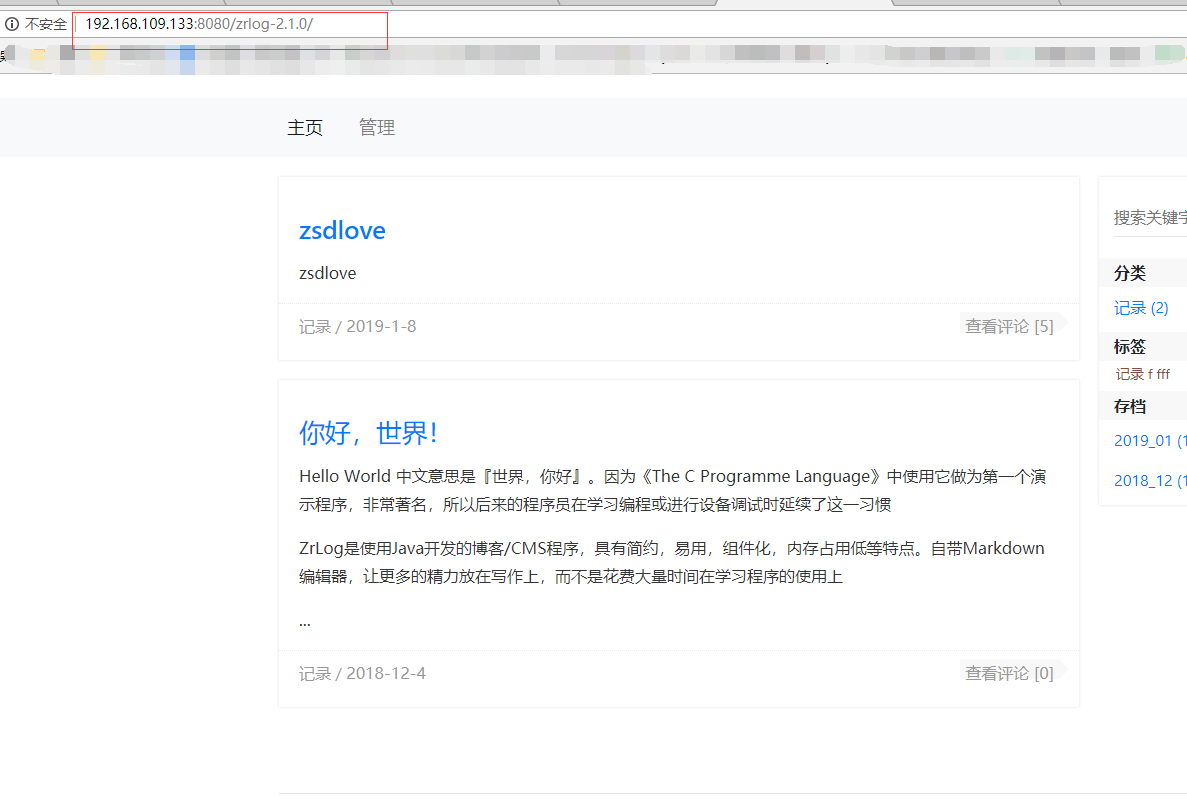Click the f fff tag in the sidebar

click(1160, 373)
